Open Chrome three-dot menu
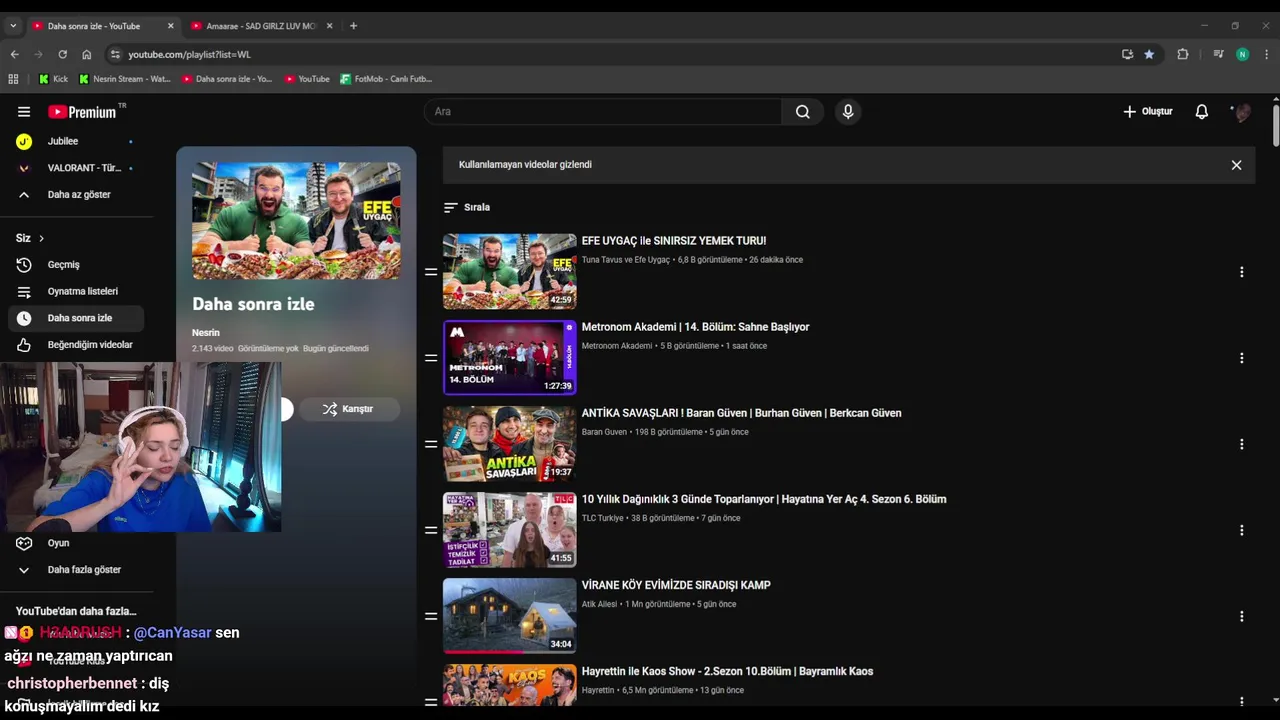Image resolution: width=1280 pixels, height=720 pixels. pos(1267,54)
